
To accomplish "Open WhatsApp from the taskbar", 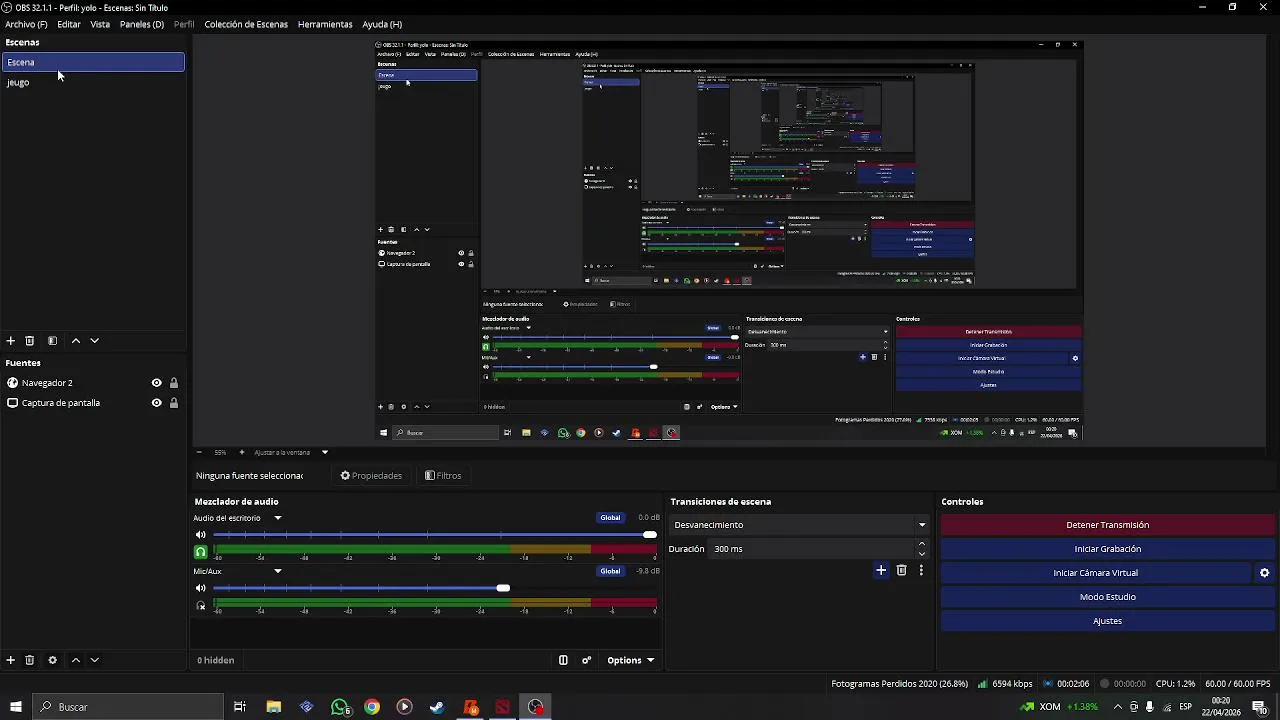I will [340, 707].
